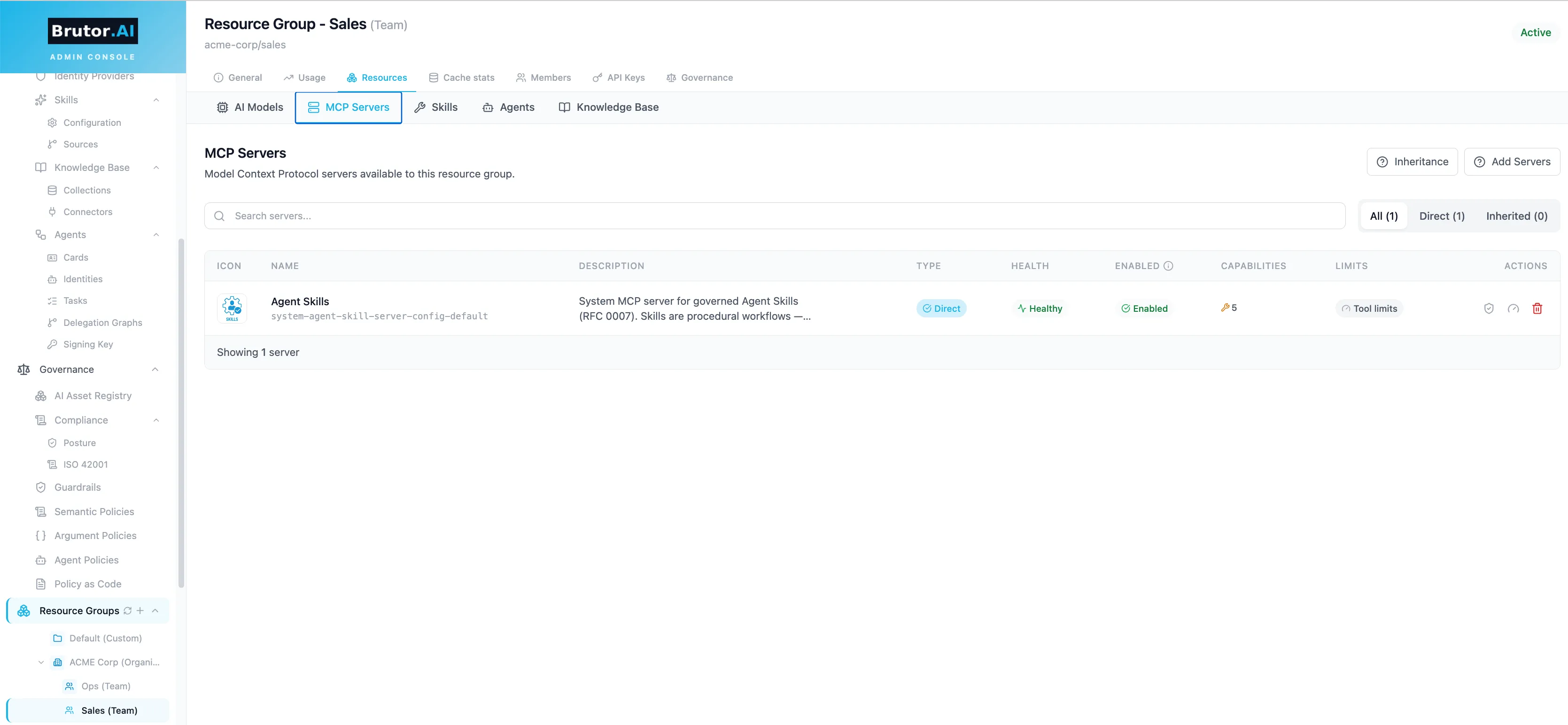Open Guardrails page in sidebar
1568x725 pixels.
click(x=78, y=487)
